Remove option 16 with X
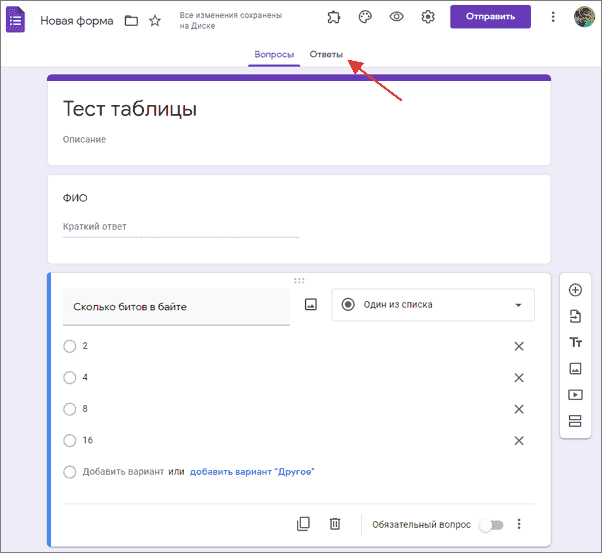The width and height of the screenshot is (602, 553). click(x=519, y=441)
